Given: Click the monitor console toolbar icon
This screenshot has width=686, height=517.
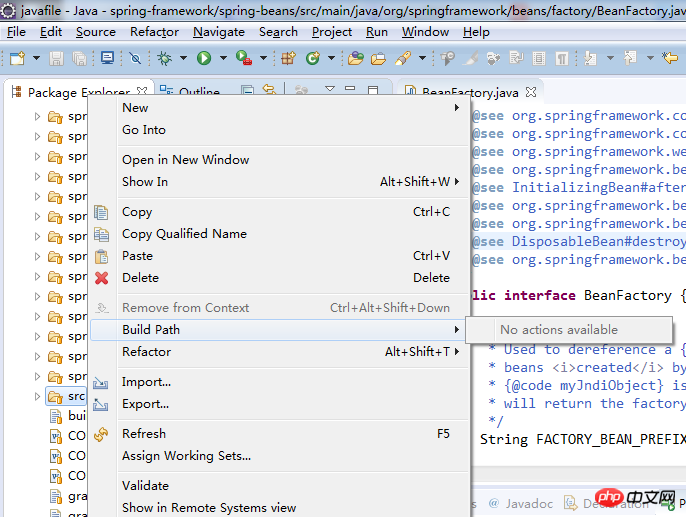Looking at the screenshot, I should coord(107,58).
